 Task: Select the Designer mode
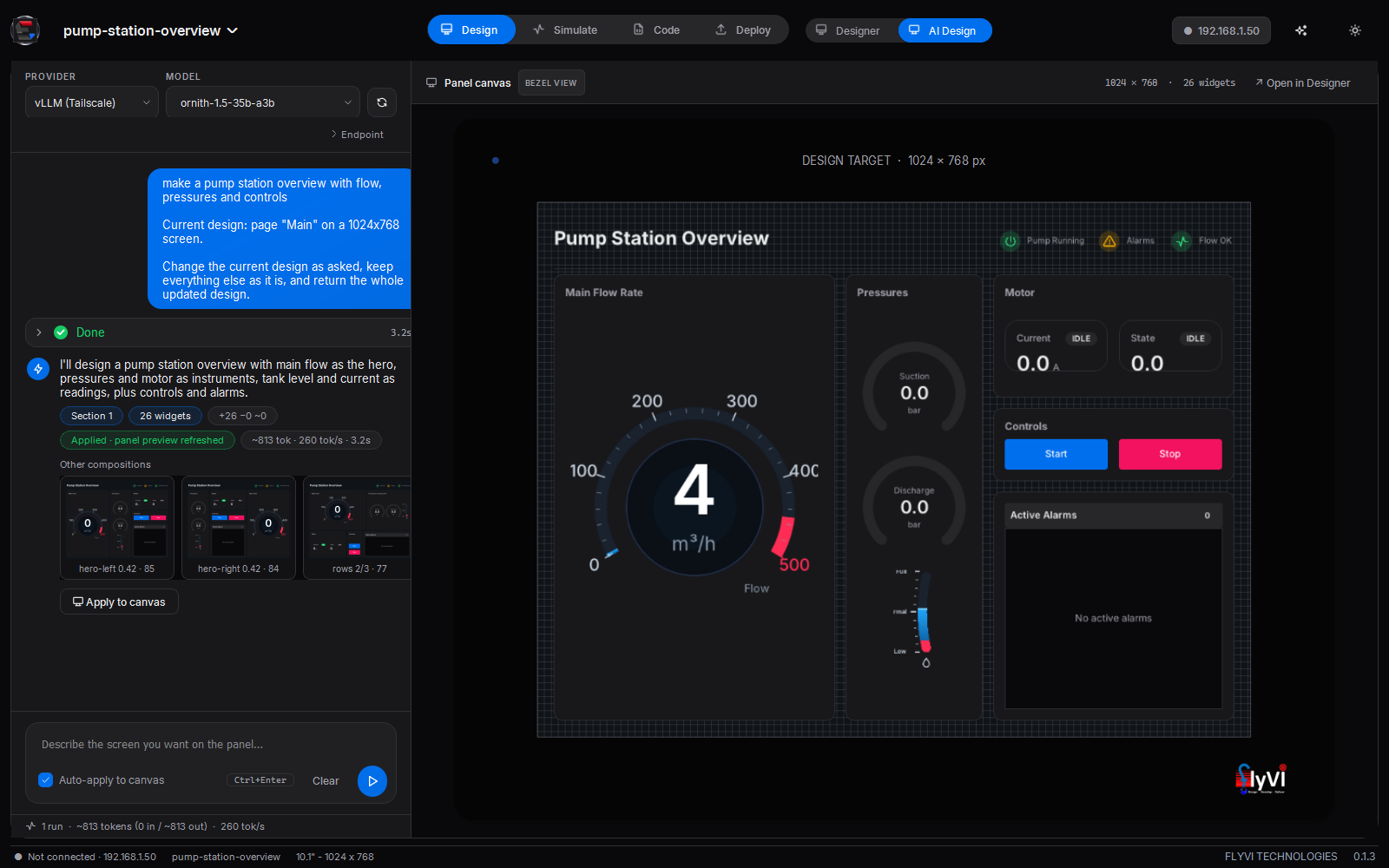coord(848,30)
